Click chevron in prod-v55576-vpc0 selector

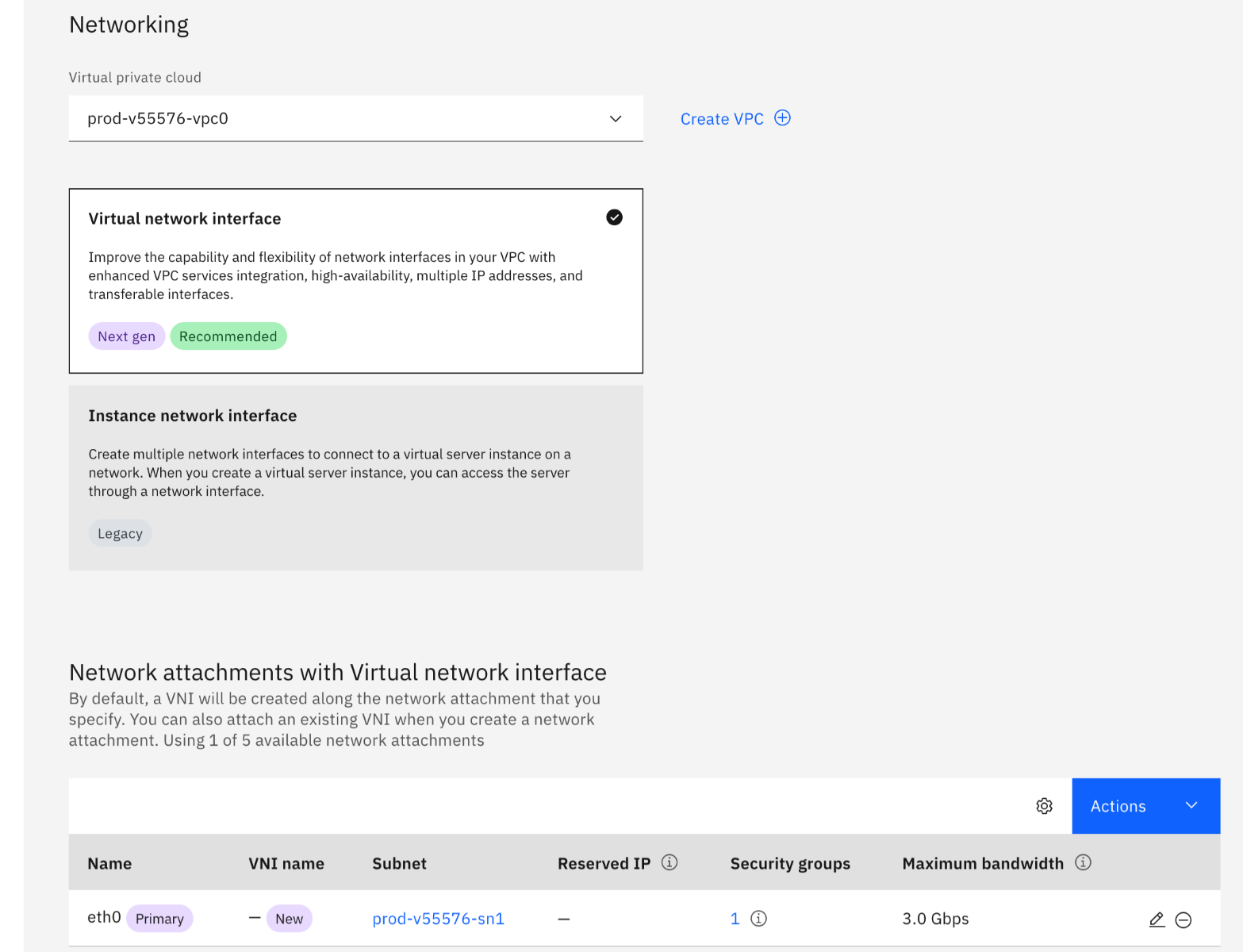pyautogui.click(x=616, y=119)
